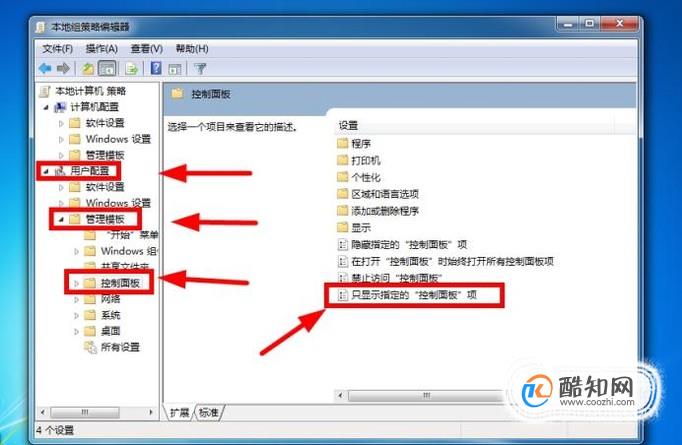Open the 文件(F) menu

[x=57, y=49]
